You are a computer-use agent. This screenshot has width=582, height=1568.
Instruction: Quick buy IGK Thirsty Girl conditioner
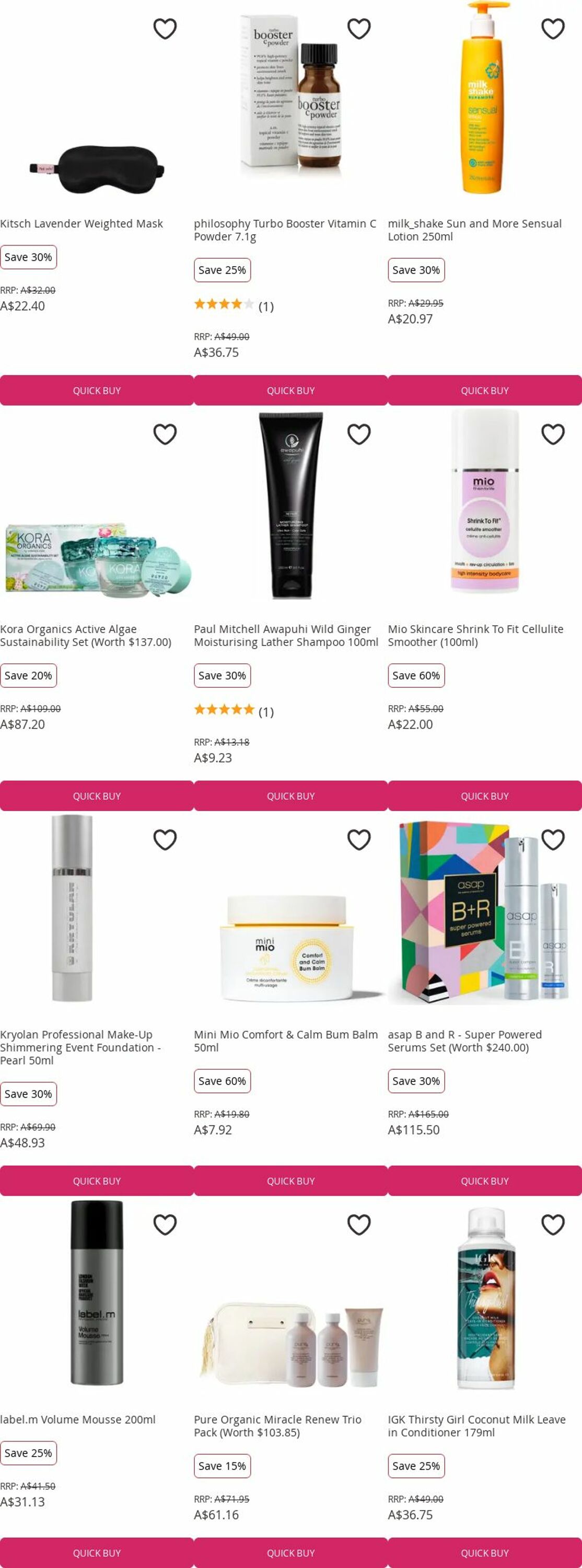(485, 1553)
